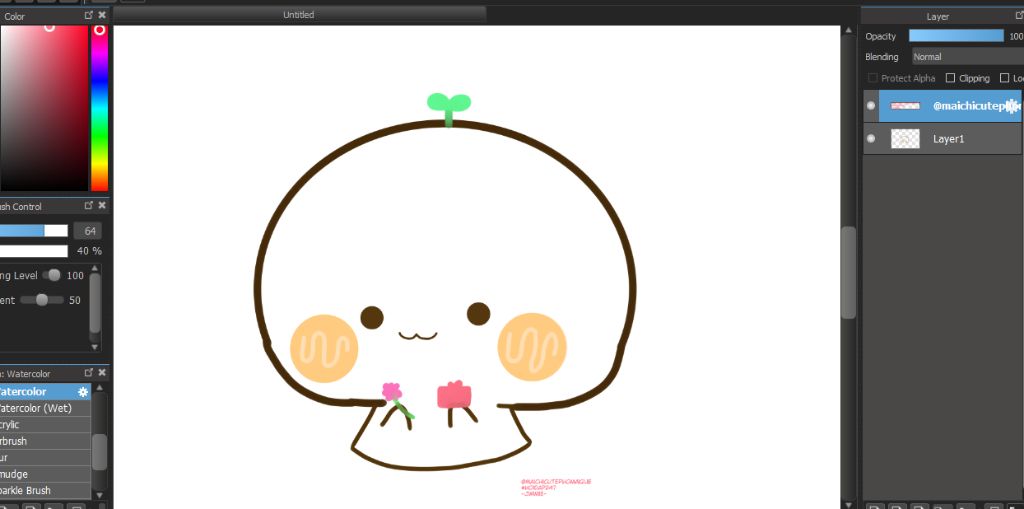
Task: Float the Brush list panel
Action: tap(89, 372)
